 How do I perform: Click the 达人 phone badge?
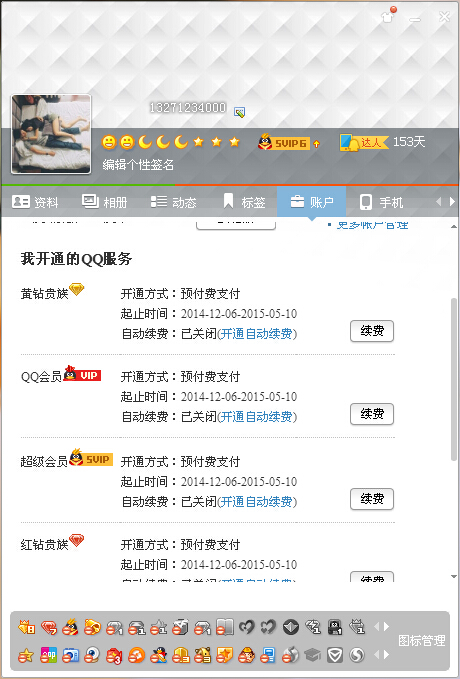click(363, 142)
